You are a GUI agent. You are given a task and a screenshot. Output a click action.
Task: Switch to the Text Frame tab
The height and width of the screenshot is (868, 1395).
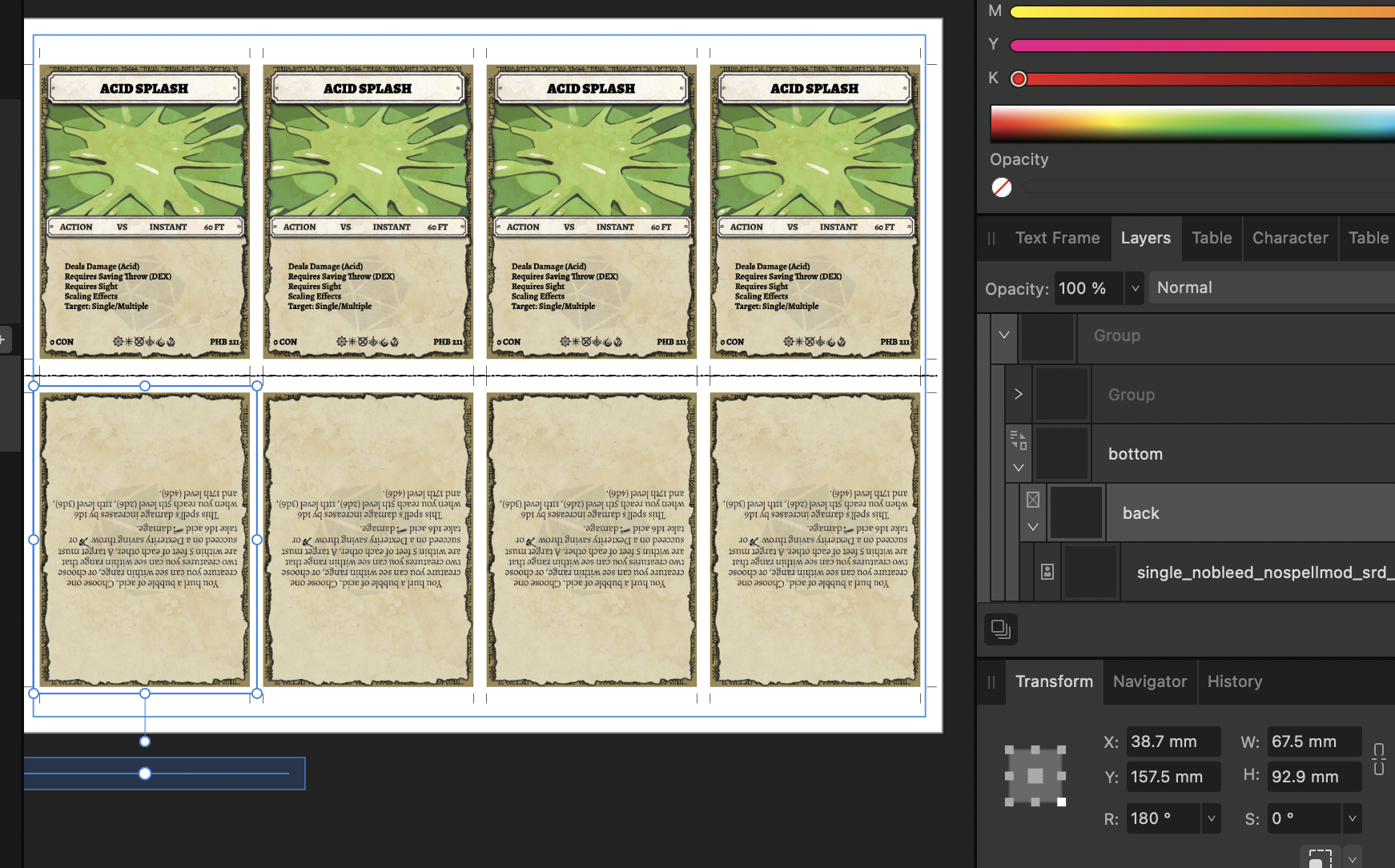pos(1057,239)
